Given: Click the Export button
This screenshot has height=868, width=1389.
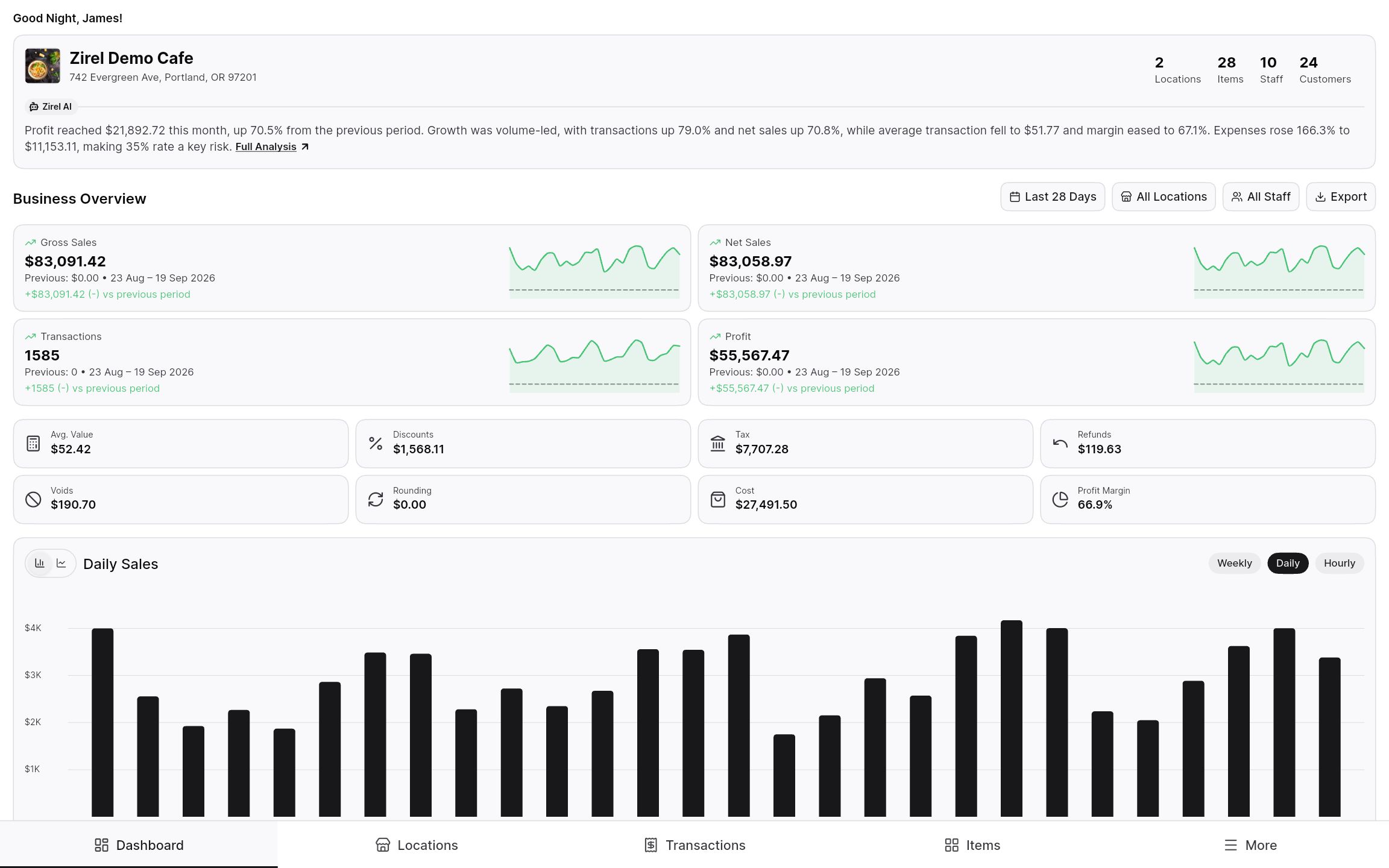Looking at the screenshot, I should tap(1341, 197).
